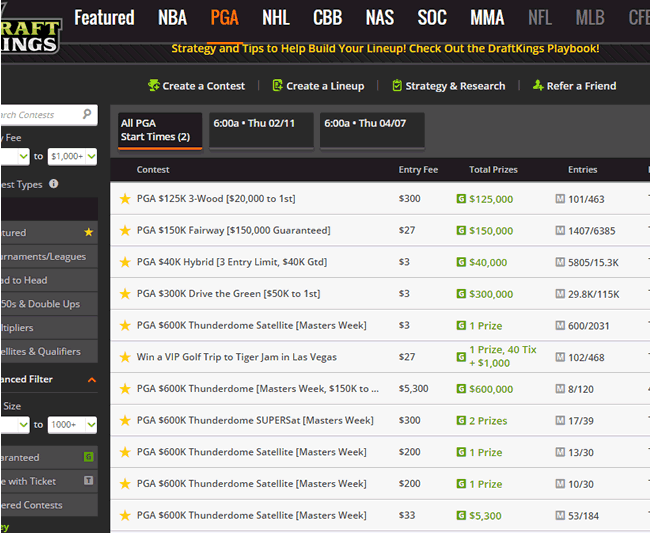
Task: Switch to the CBB tab
Action: coord(327,18)
